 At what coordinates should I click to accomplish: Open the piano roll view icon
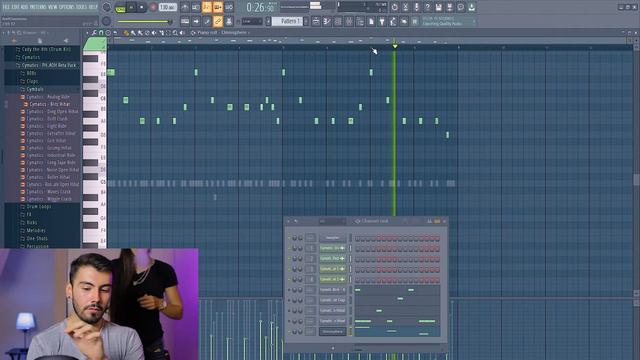[x=327, y=21]
